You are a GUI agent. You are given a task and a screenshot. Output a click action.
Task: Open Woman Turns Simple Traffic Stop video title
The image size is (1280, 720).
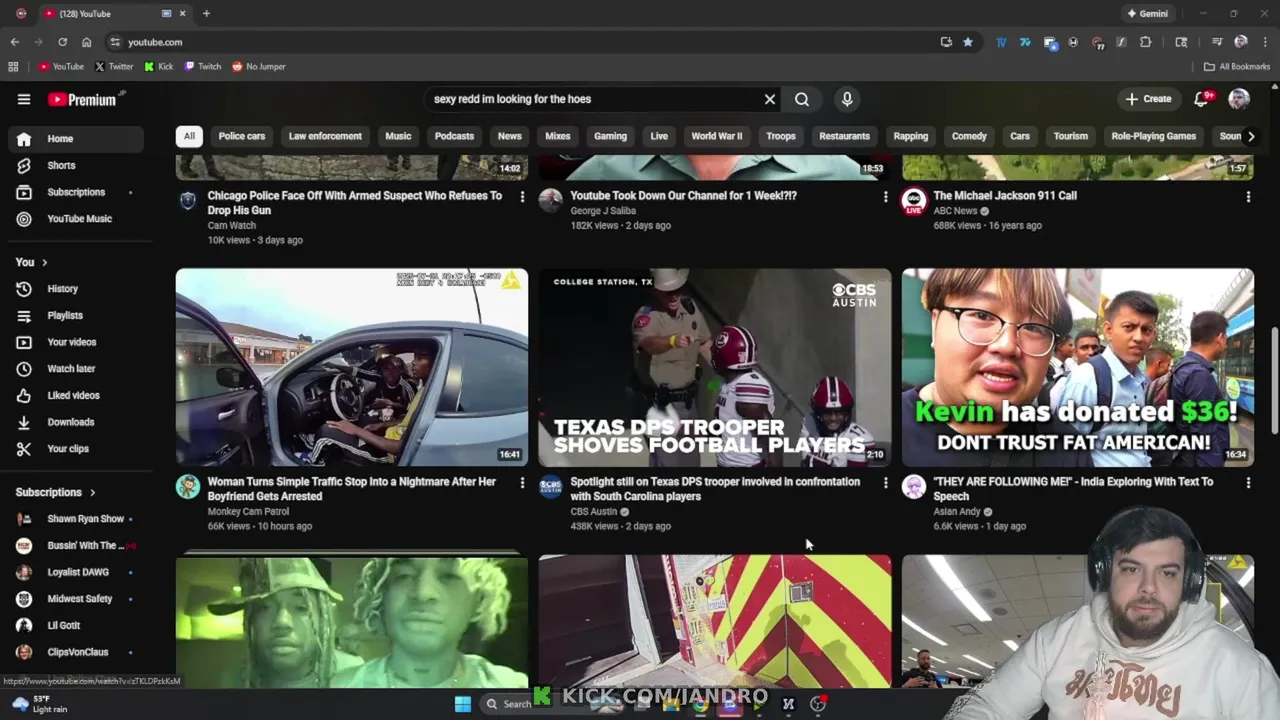coord(352,489)
